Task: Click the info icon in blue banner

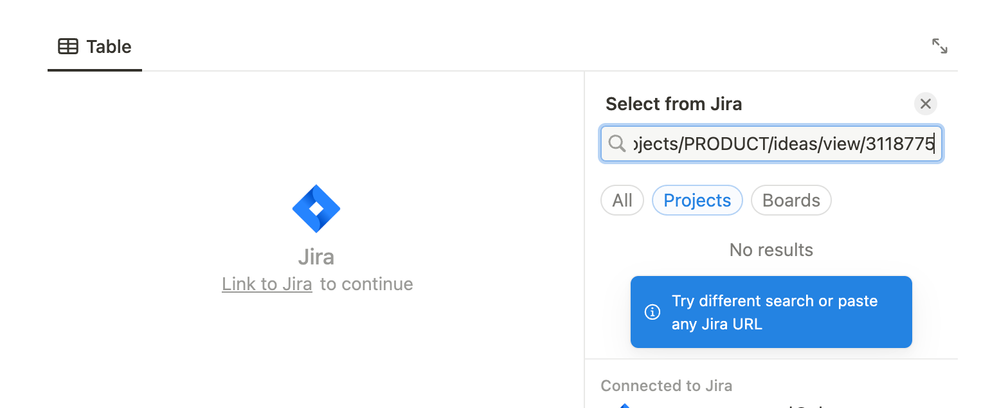Action: click(652, 312)
